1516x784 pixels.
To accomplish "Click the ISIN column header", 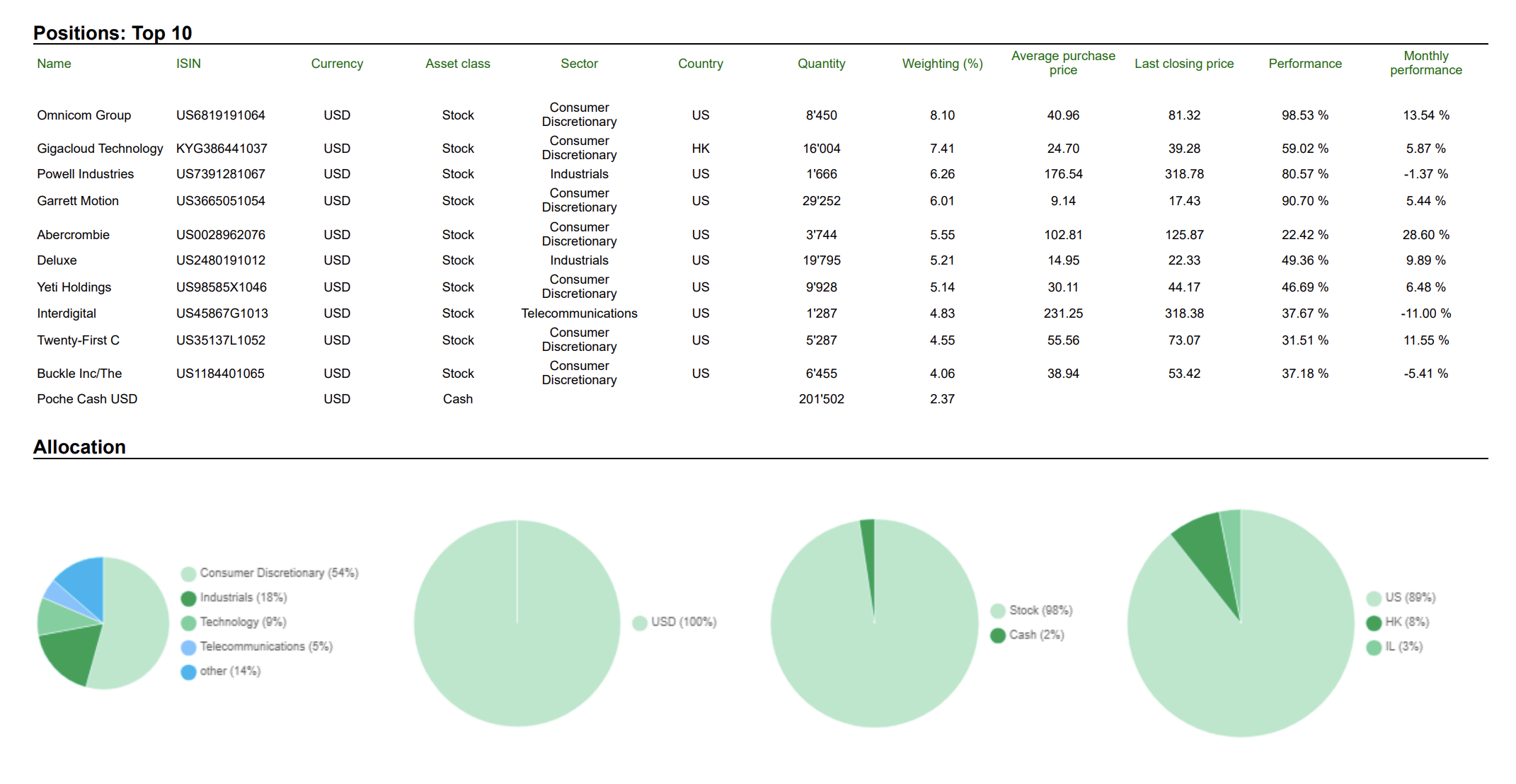I will 188,64.
